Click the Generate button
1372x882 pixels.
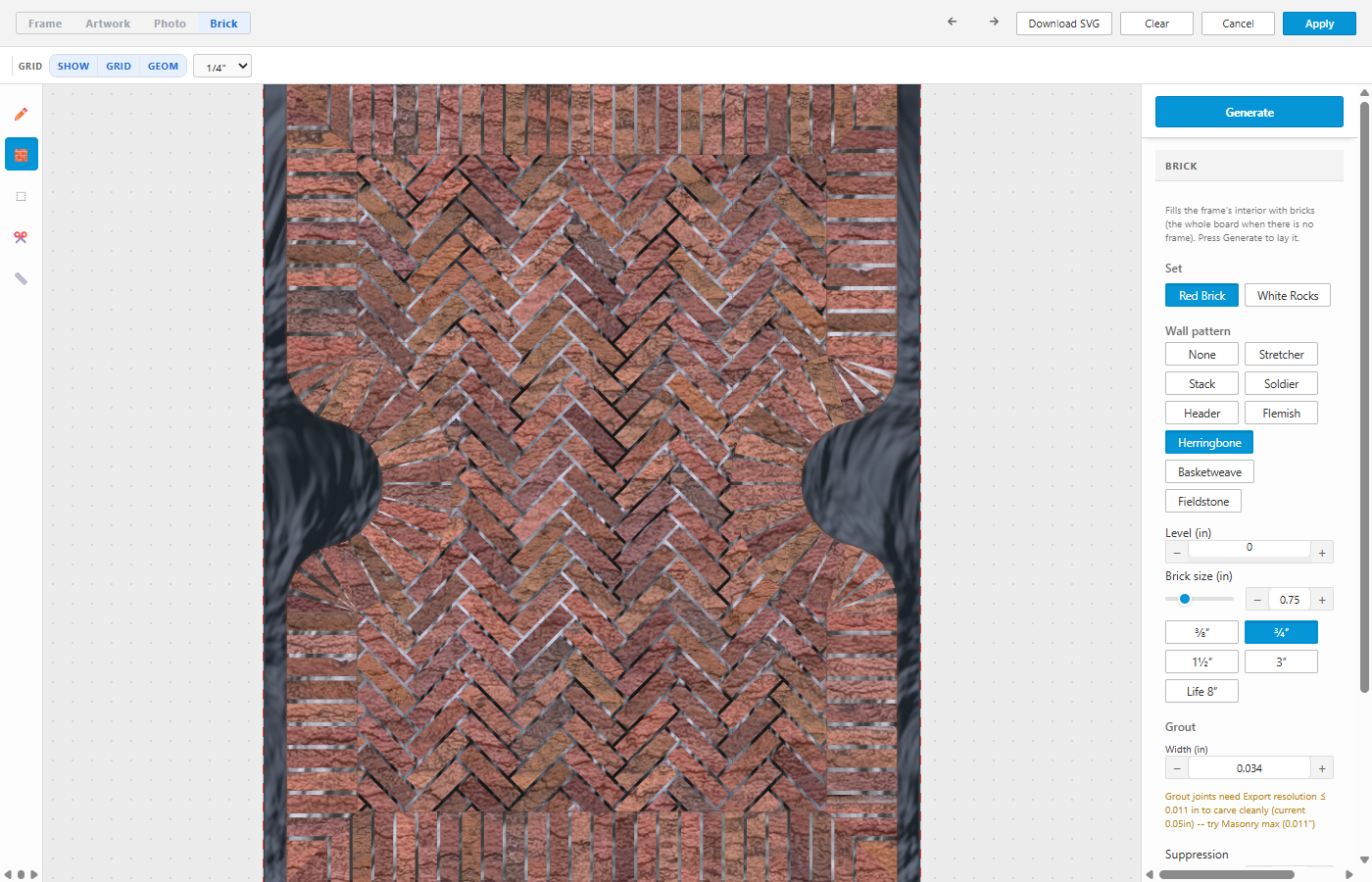click(1249, 112)
